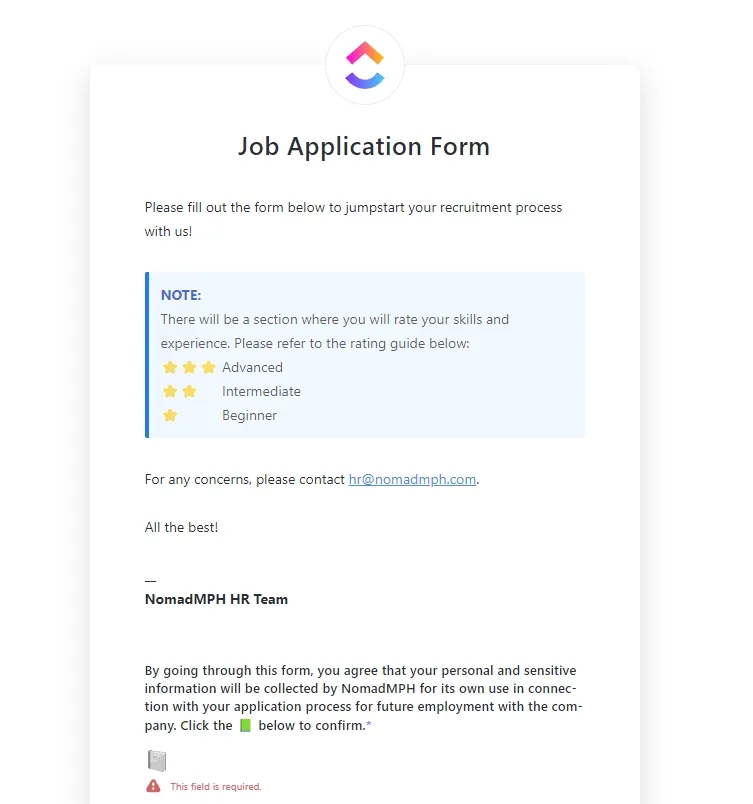Tick the gray book confirmation checkbox
This screenshot has width=753, height=804.
pyautogui.click(x=157, y=760)
